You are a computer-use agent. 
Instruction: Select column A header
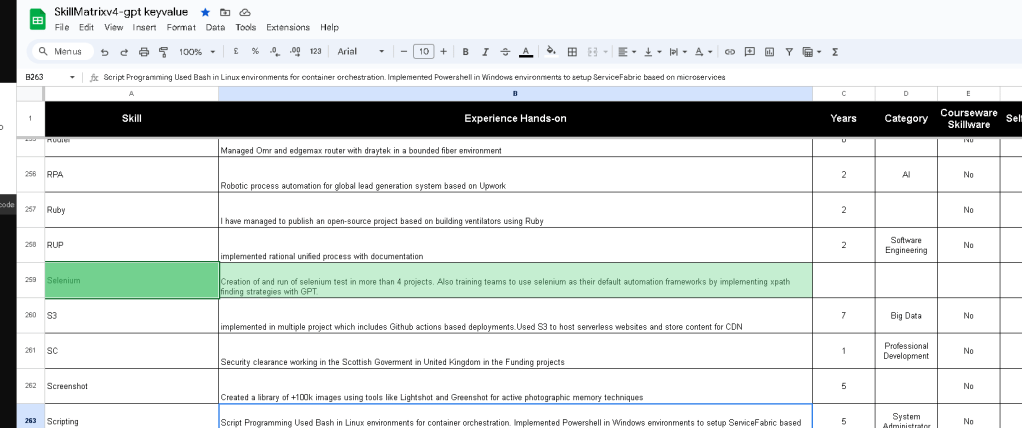point(132,94)
